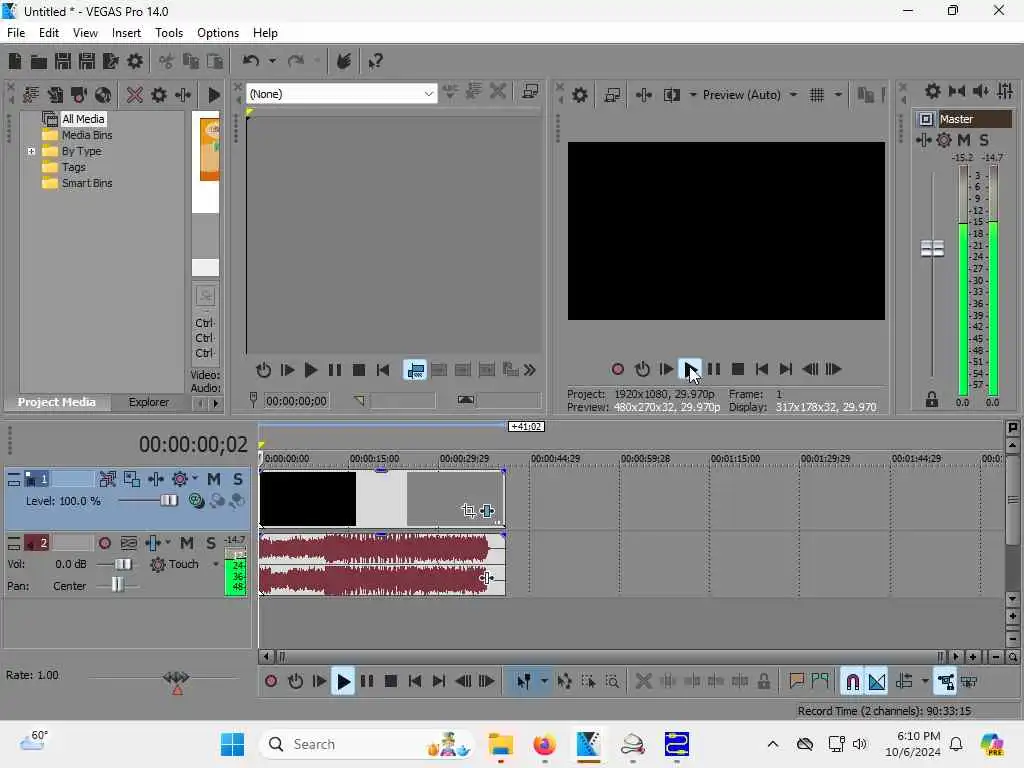This screenshot has width=1024, height=768.
Task: Open File Explorer from the taskbar
Action: pos(501,744)
